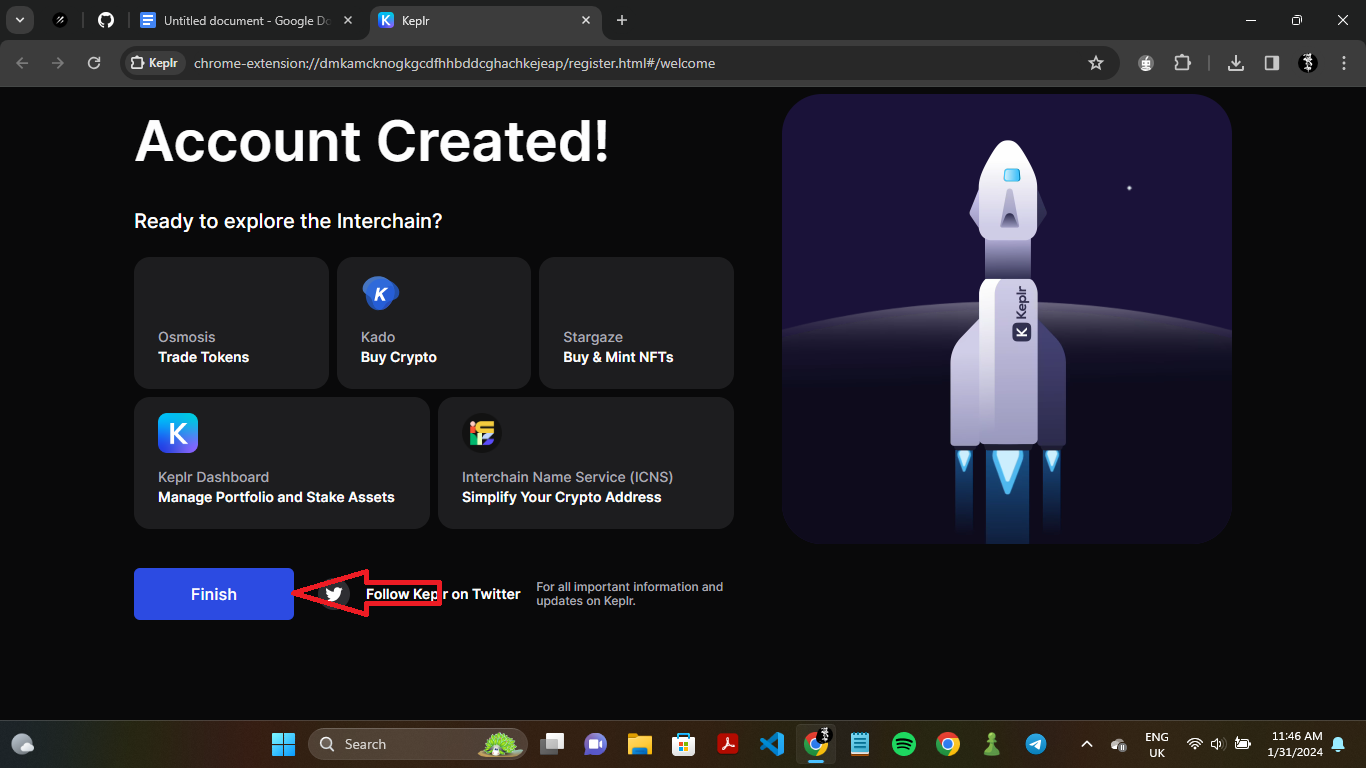
Task: Click the volume speaker icon in tray
Action: 1217,744
